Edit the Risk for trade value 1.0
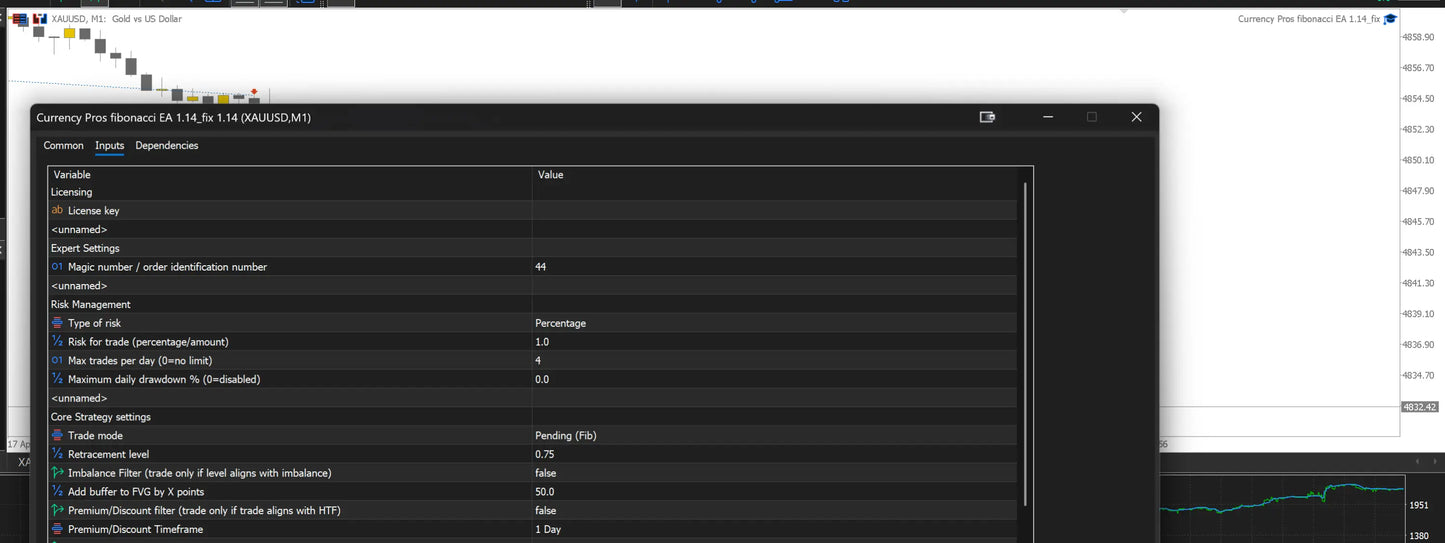This screenshot has width=1445, height=543. (x=774, y=342)
